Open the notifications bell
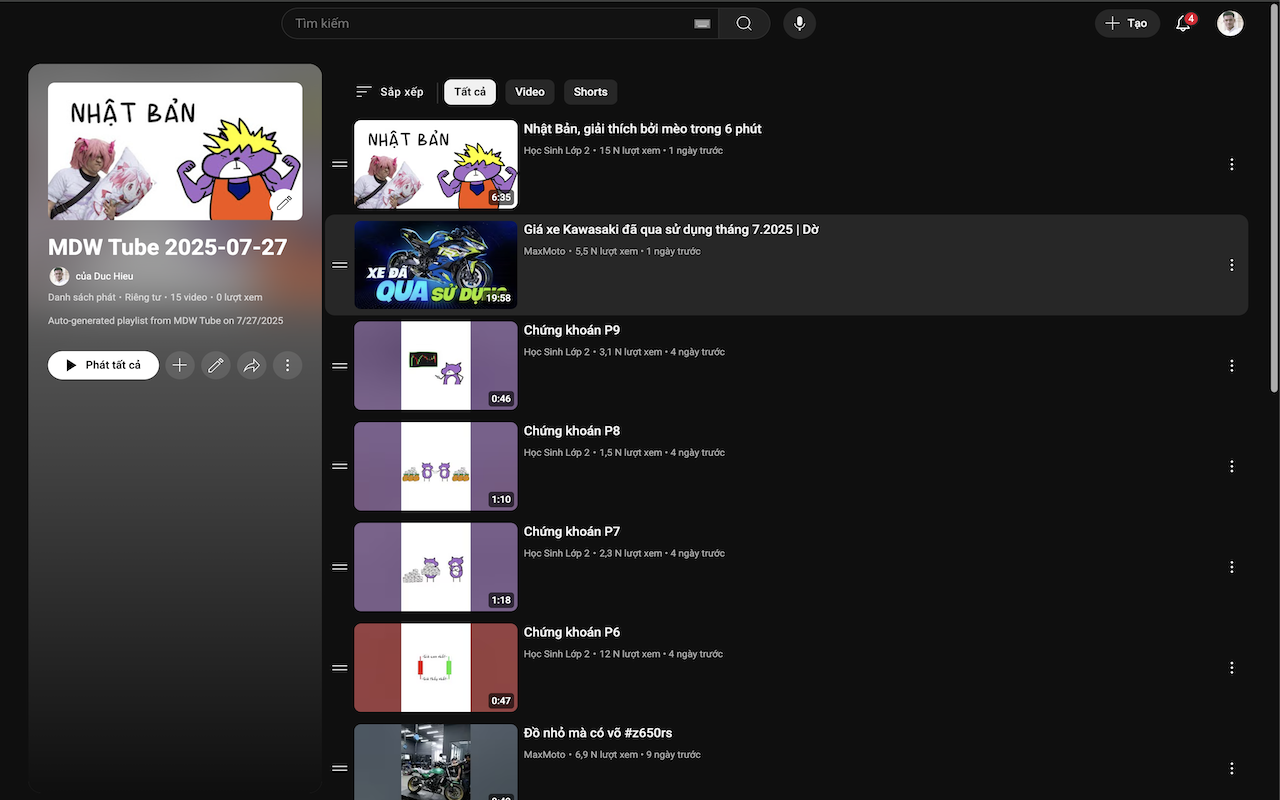The height and width of the screenshot is (800, 1280). point(1183,23)
